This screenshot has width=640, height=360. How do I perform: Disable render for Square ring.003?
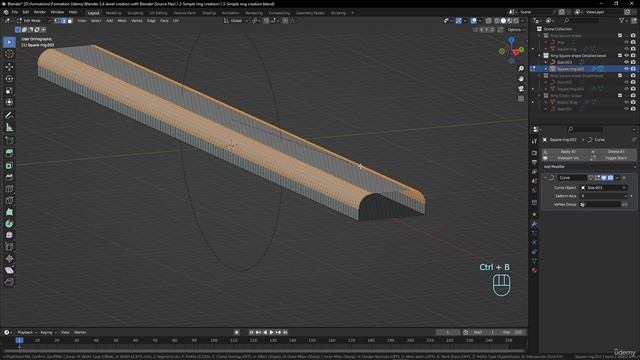[633, 69]
